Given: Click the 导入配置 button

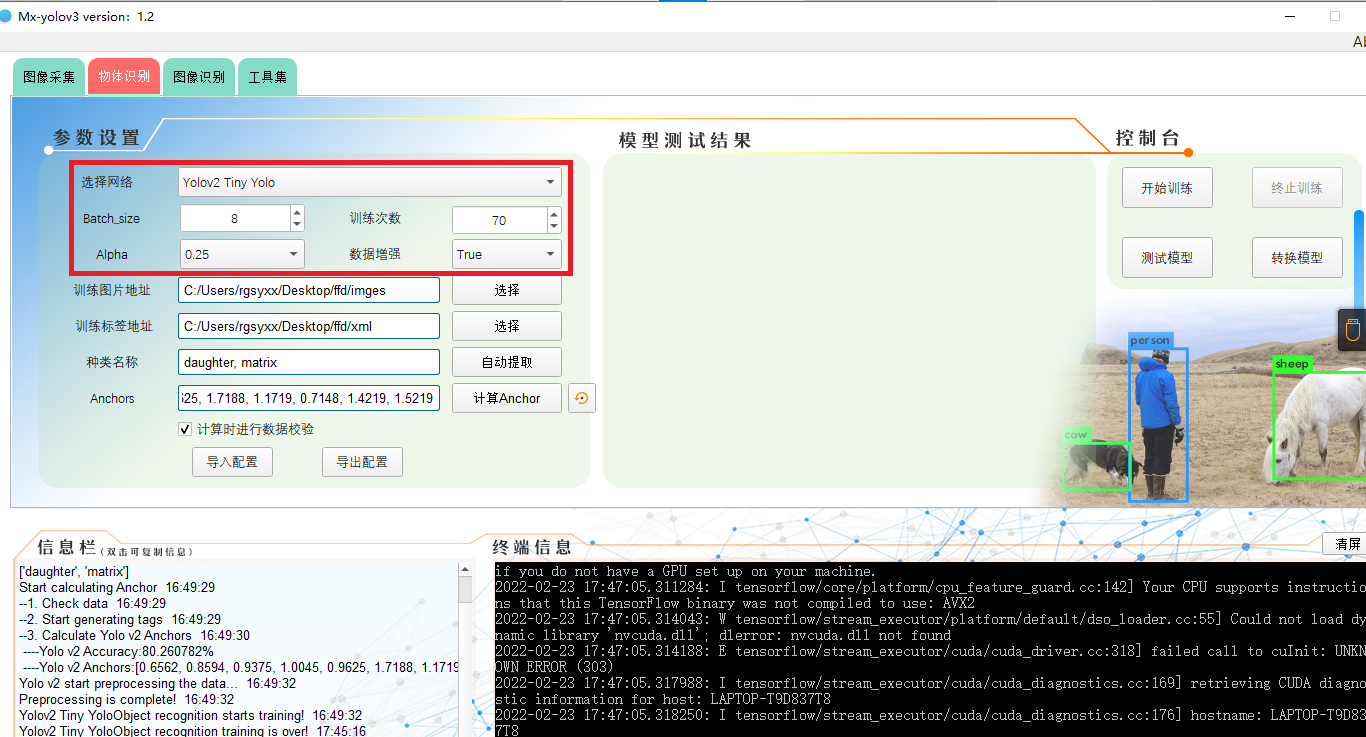Looking at the screenshot, I should point(232,462).
